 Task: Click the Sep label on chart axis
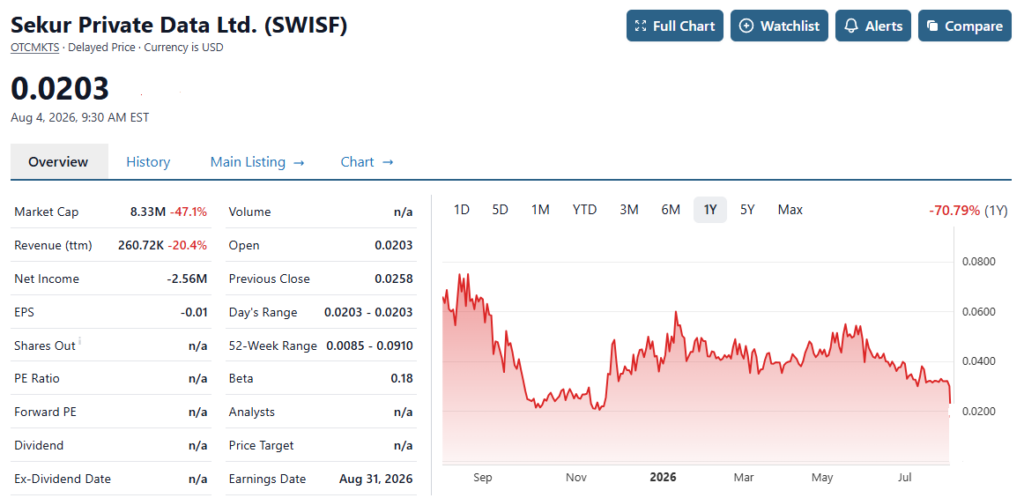point(483,477)
